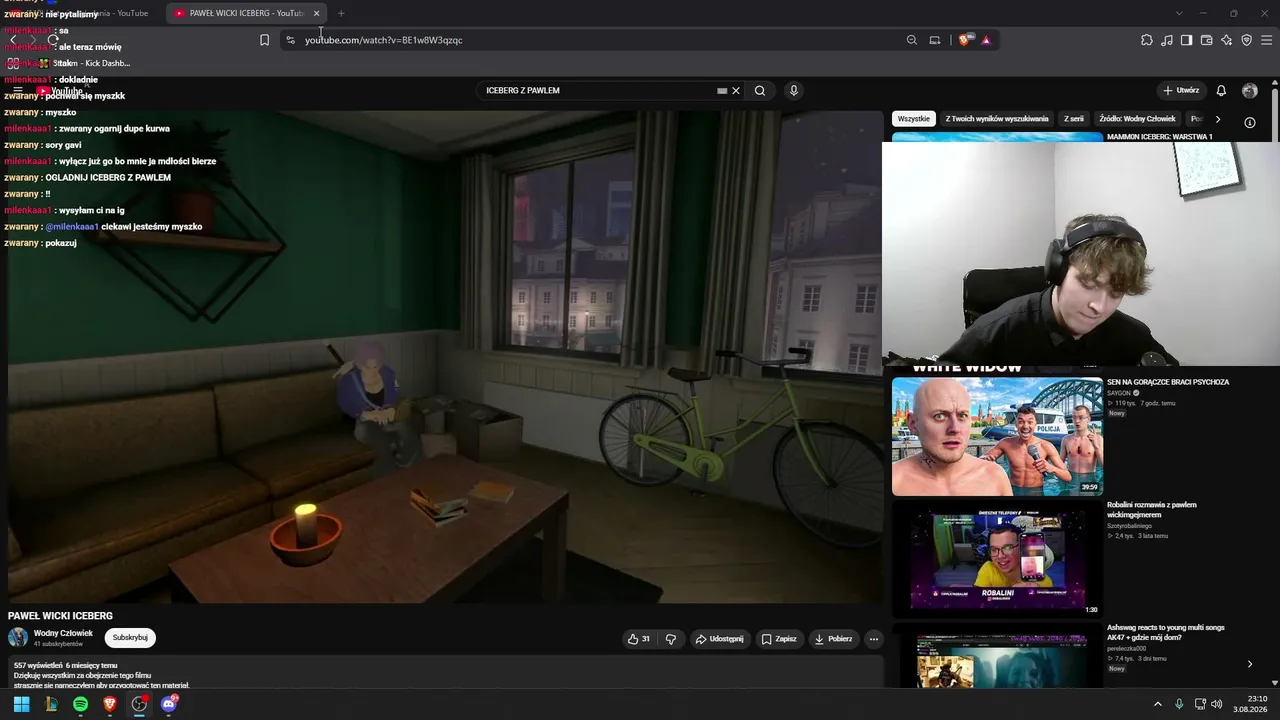The image size is (1280, 720).
Task: Open the SAYGON channel link
Action: (1119, 393)
